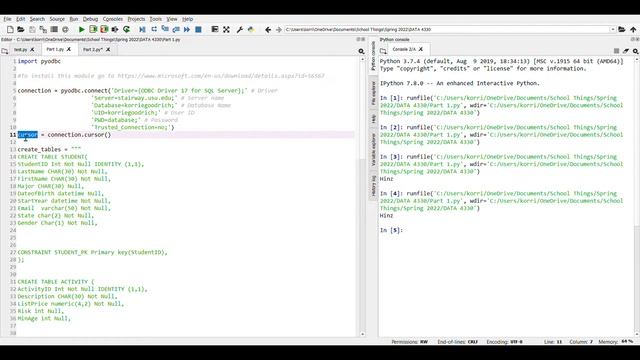Open the Source menu

click(57, 19)
